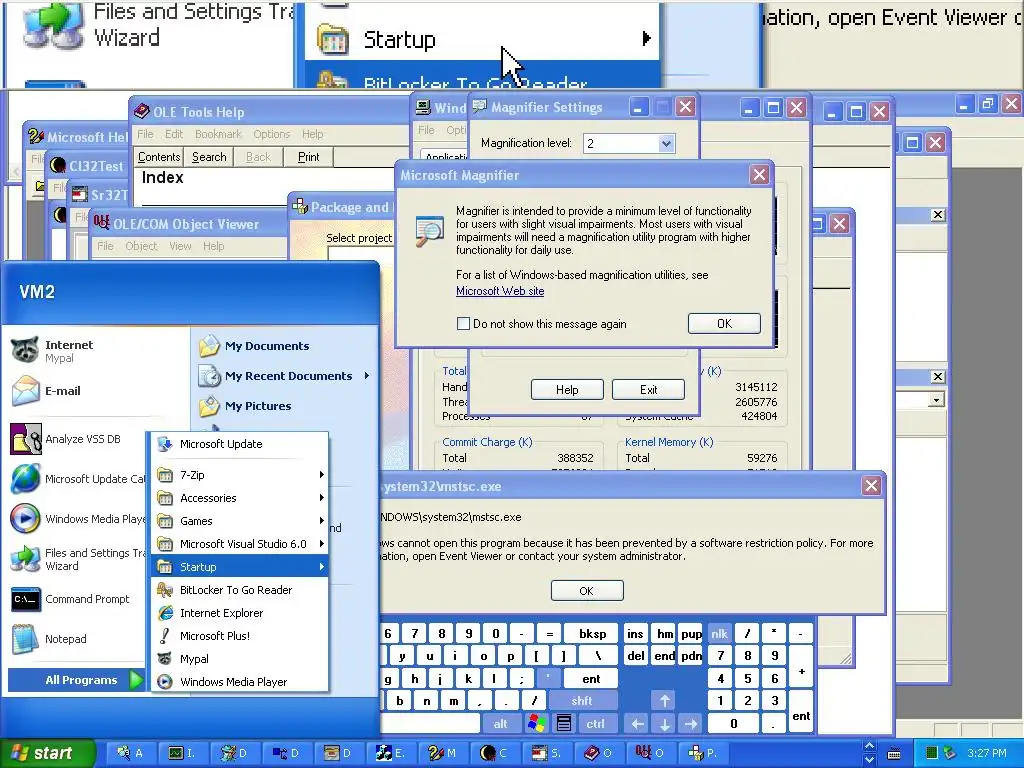Image resolution: width=1024 pixels, height=768 pixels.
Task: Toggle the alt key on On-Screen Keyboard
Action: pos(500,723)
